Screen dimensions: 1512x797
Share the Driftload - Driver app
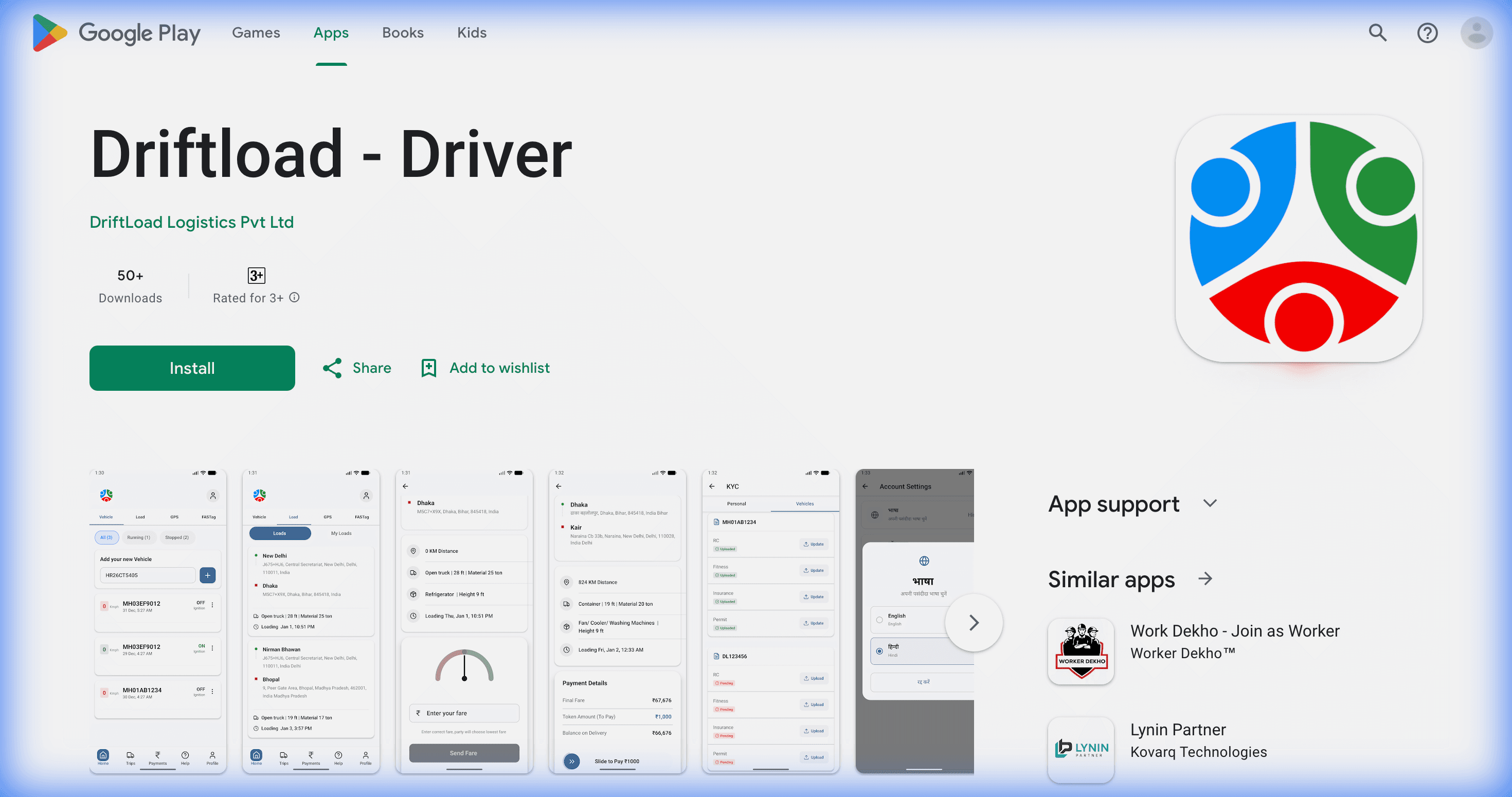(356, 368)
